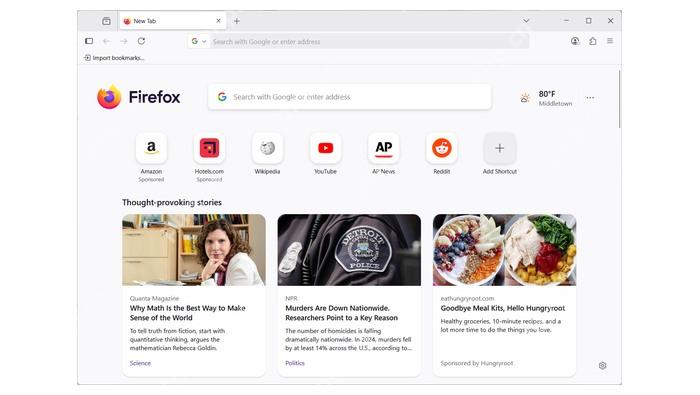
Task: Expand the list all tabs chevron
Action: point(526,21)
